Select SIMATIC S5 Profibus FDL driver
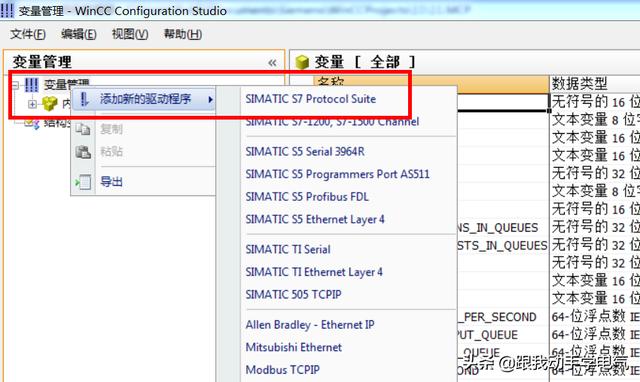Image resolution: width=640 pixels, height=382 pixels. point(307,197)
